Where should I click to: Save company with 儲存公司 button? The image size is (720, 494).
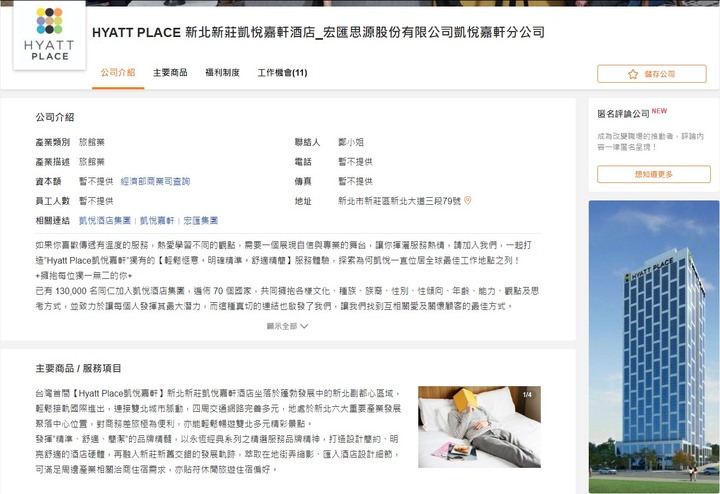(x=652, y=74)
